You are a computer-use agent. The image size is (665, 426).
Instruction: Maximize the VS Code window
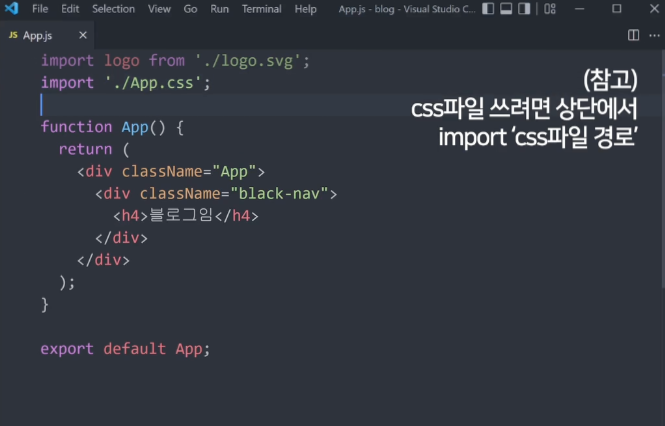tap(617, 8)
